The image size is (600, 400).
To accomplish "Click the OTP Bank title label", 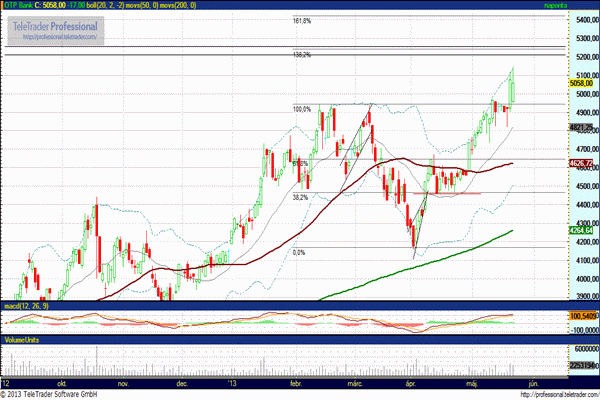I will (x=17, y=5).
